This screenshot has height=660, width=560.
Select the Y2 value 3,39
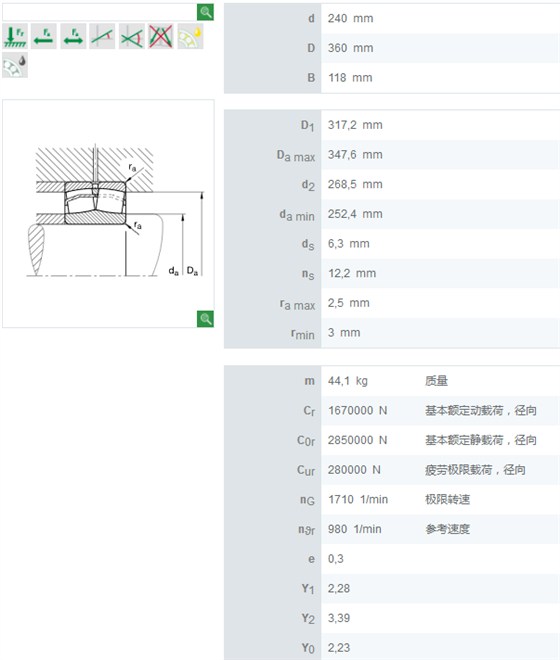(x=339, y=618)
